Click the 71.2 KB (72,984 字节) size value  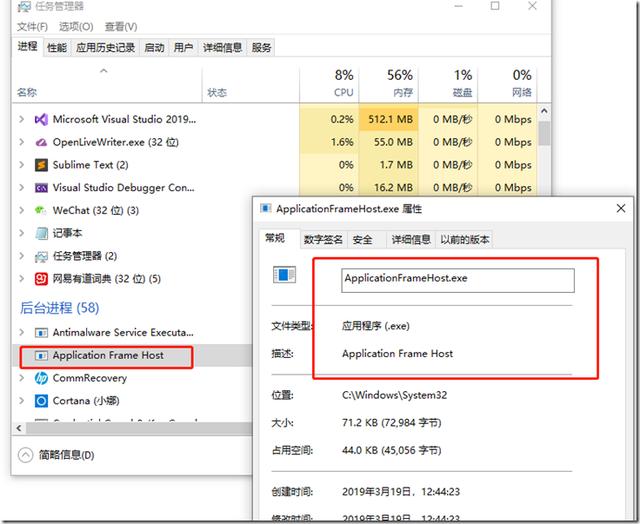[x=391, y=422]
